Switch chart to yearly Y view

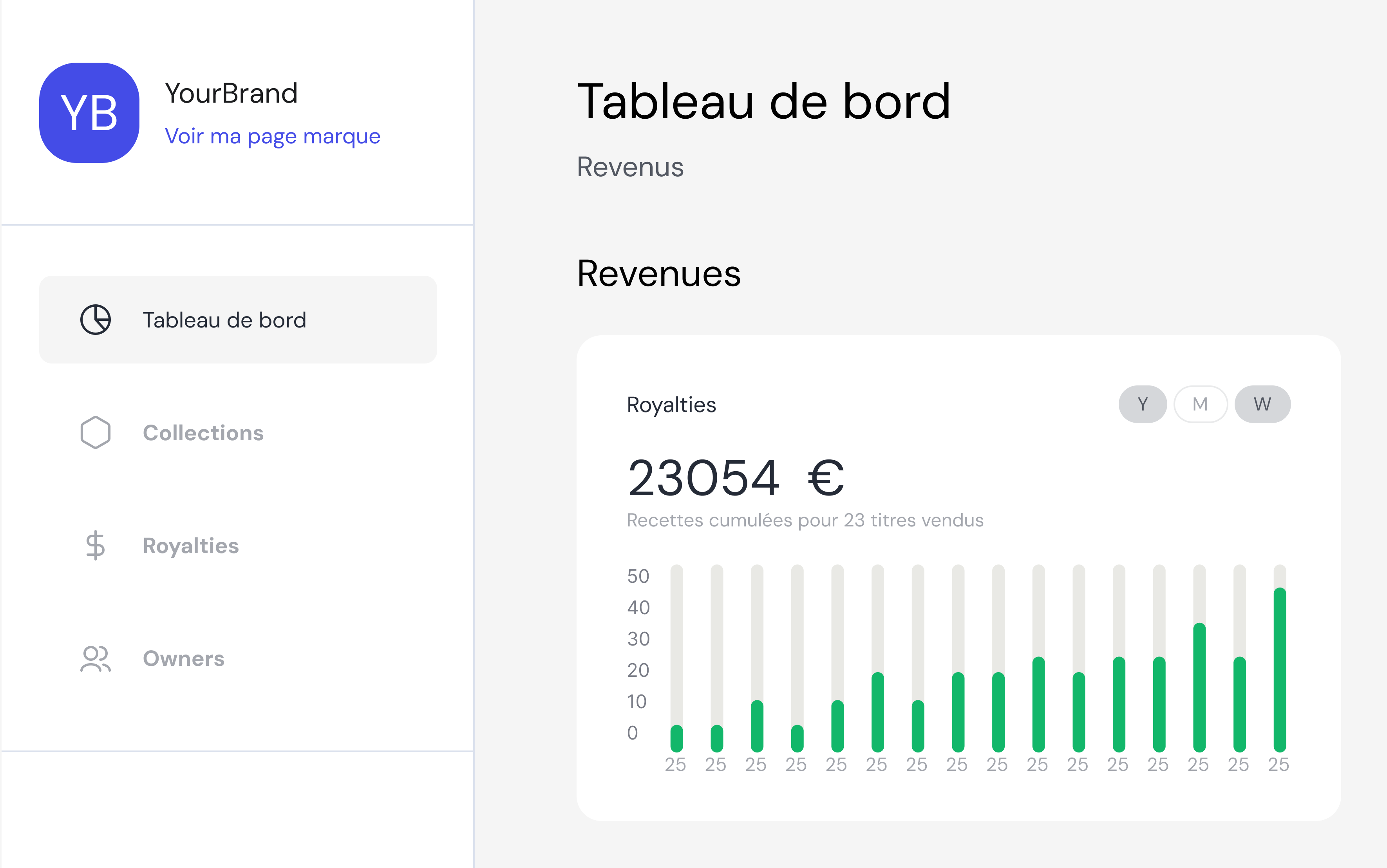pos(1143,404)
